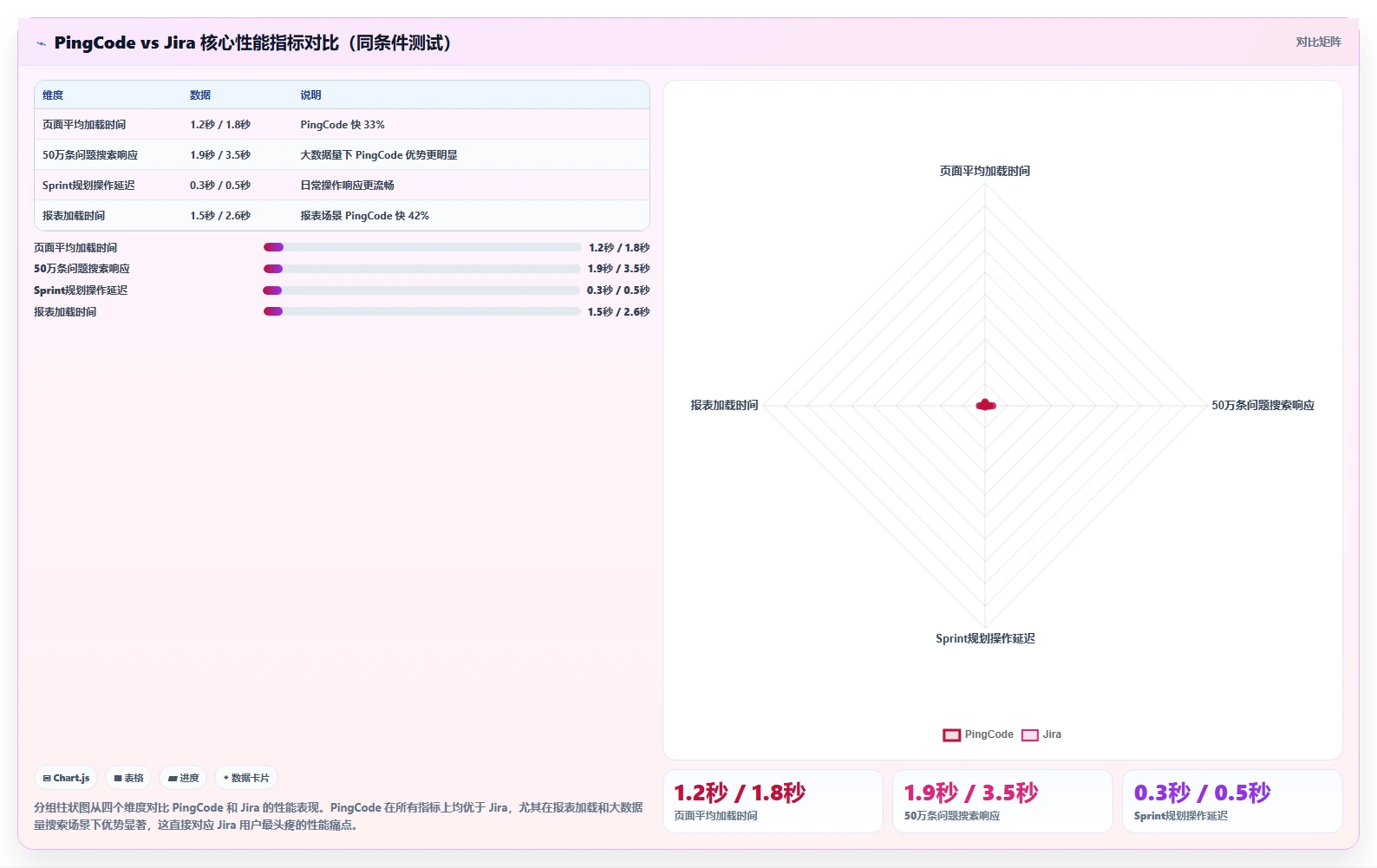Select table cell 页面平均加载时间
1377x868 pixels.
pos(84,125)
